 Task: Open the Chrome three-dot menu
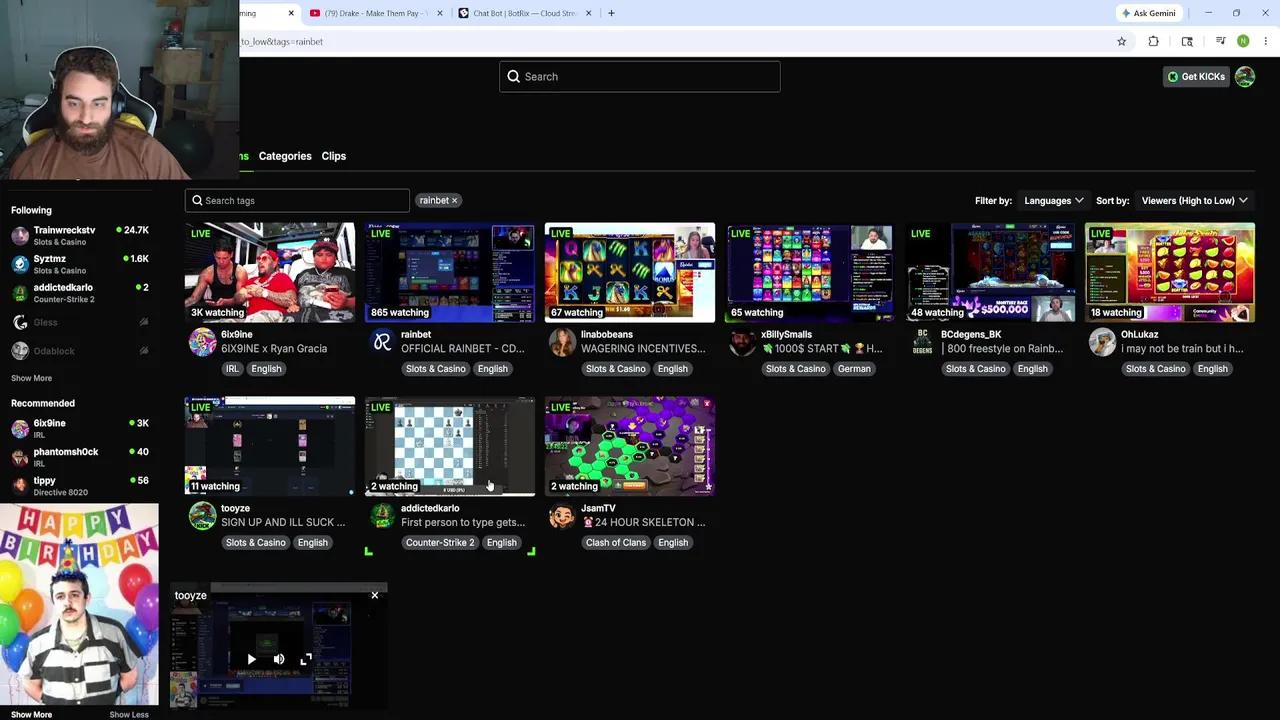point(1265,41)
